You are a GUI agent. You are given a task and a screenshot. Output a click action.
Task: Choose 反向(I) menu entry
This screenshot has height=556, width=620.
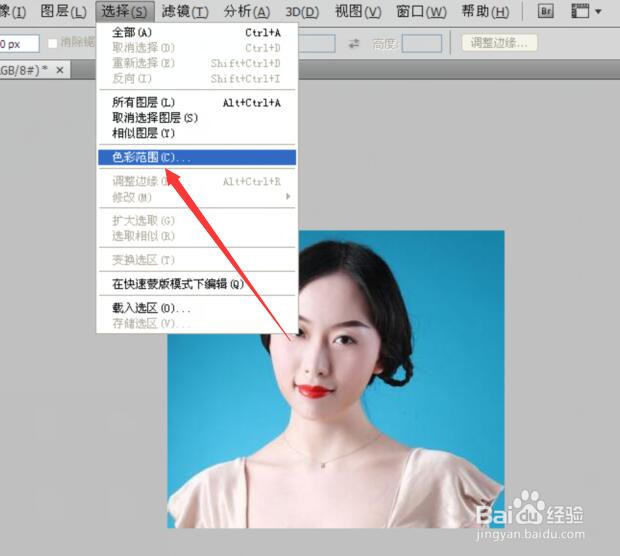(197, 79)
